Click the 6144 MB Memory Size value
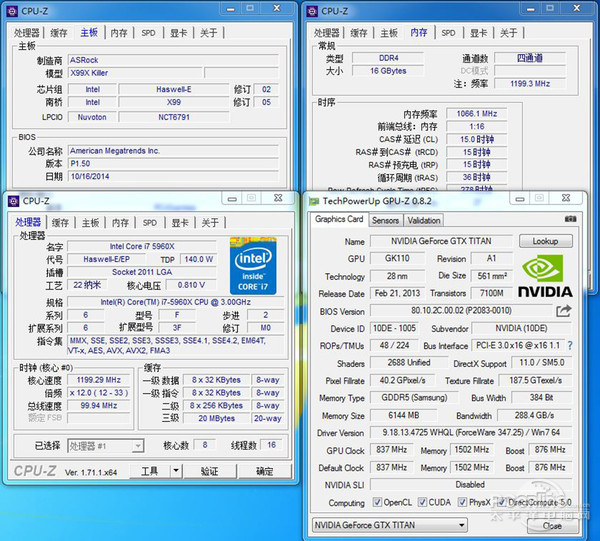The height and width of the screenshot is (541, 600). coord(404,415)
